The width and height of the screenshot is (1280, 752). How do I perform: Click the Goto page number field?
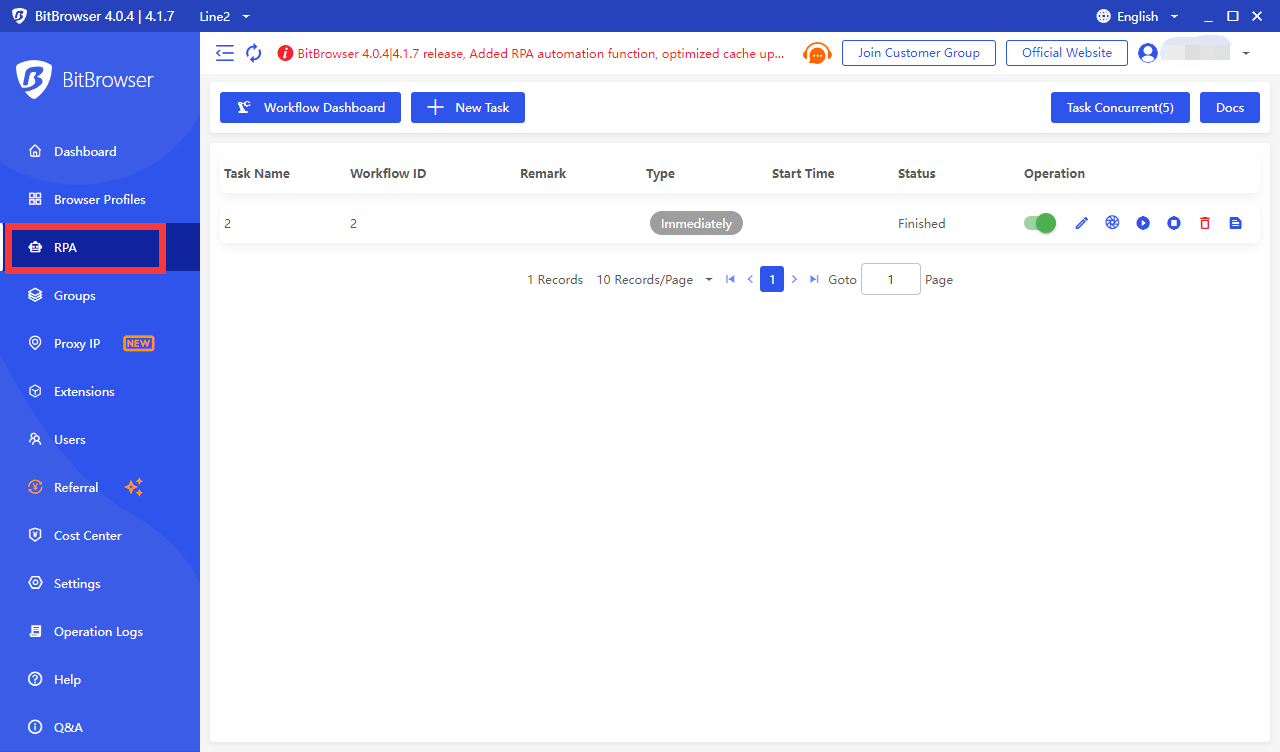tap(891, 280)
